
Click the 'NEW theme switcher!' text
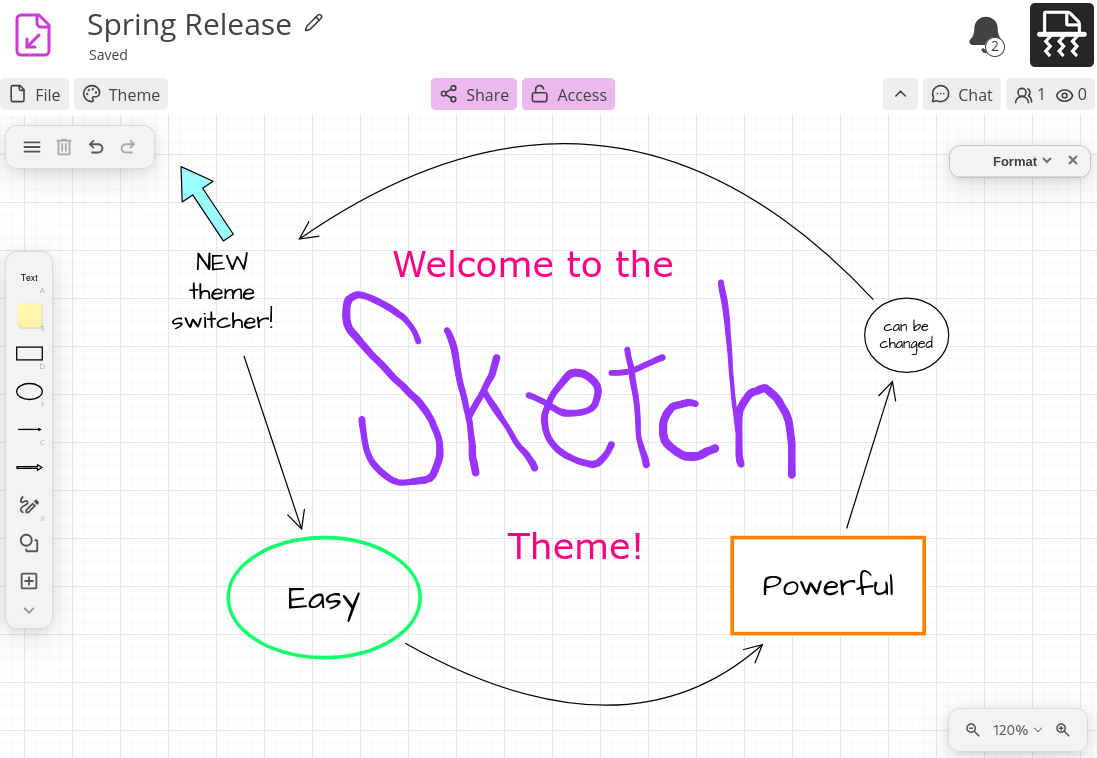point(222,291)
